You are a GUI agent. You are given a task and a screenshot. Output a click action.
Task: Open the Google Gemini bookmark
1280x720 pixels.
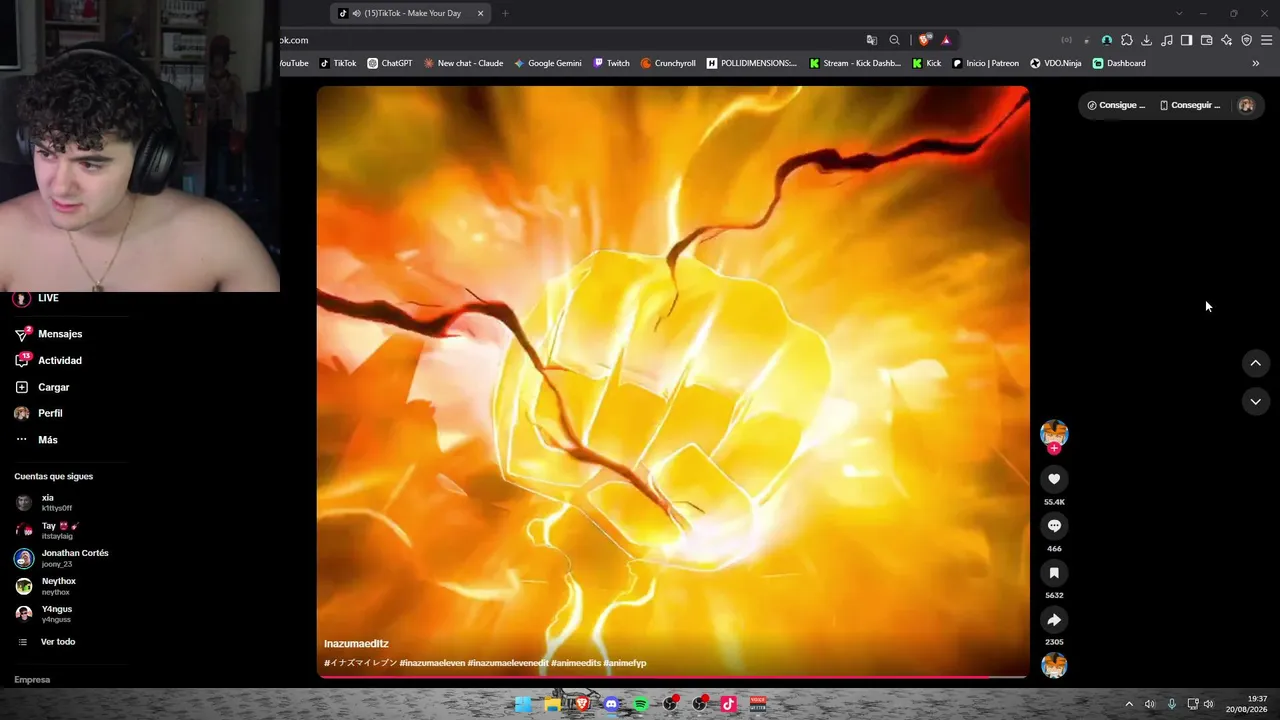point(548,63)
